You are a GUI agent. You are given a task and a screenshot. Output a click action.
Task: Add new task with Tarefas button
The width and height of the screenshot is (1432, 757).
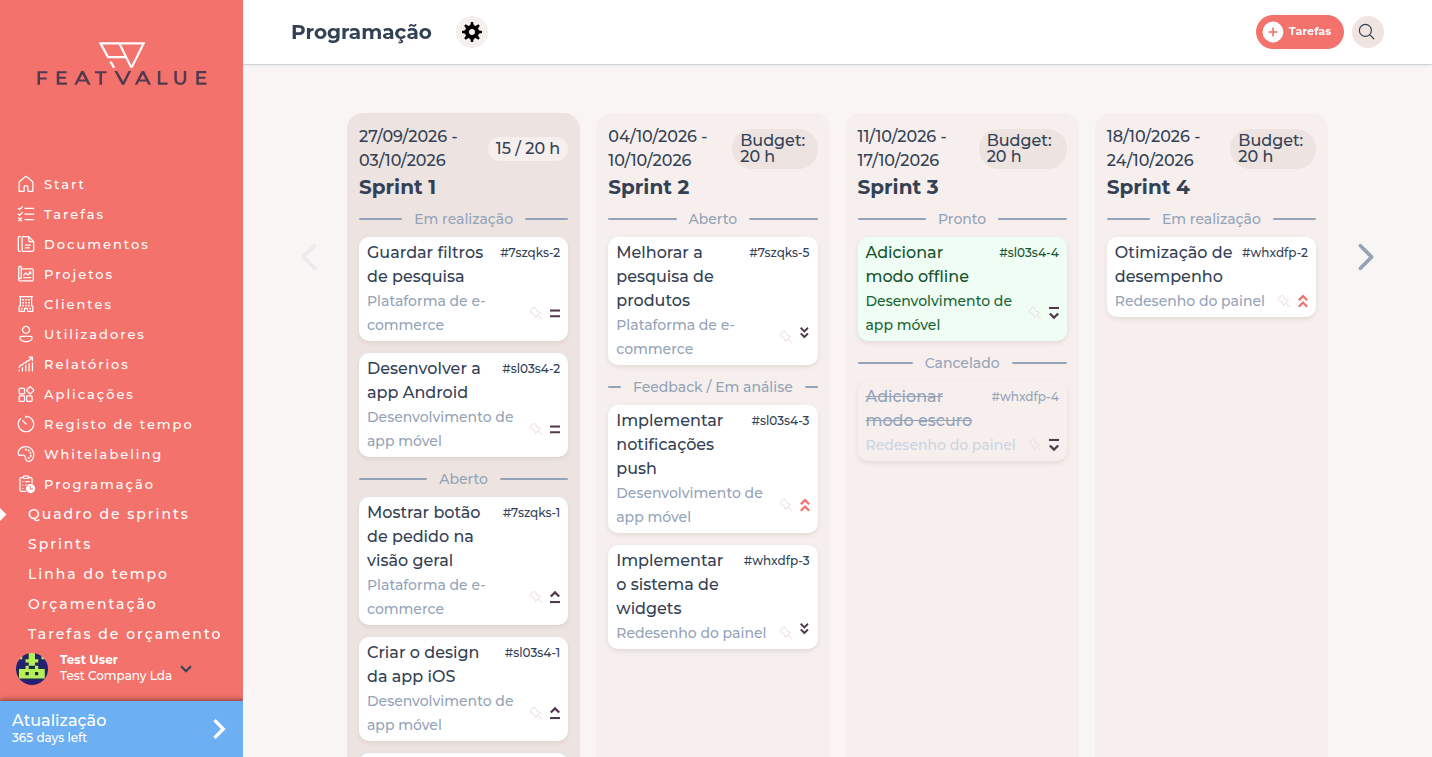[x=1299, y=32]
